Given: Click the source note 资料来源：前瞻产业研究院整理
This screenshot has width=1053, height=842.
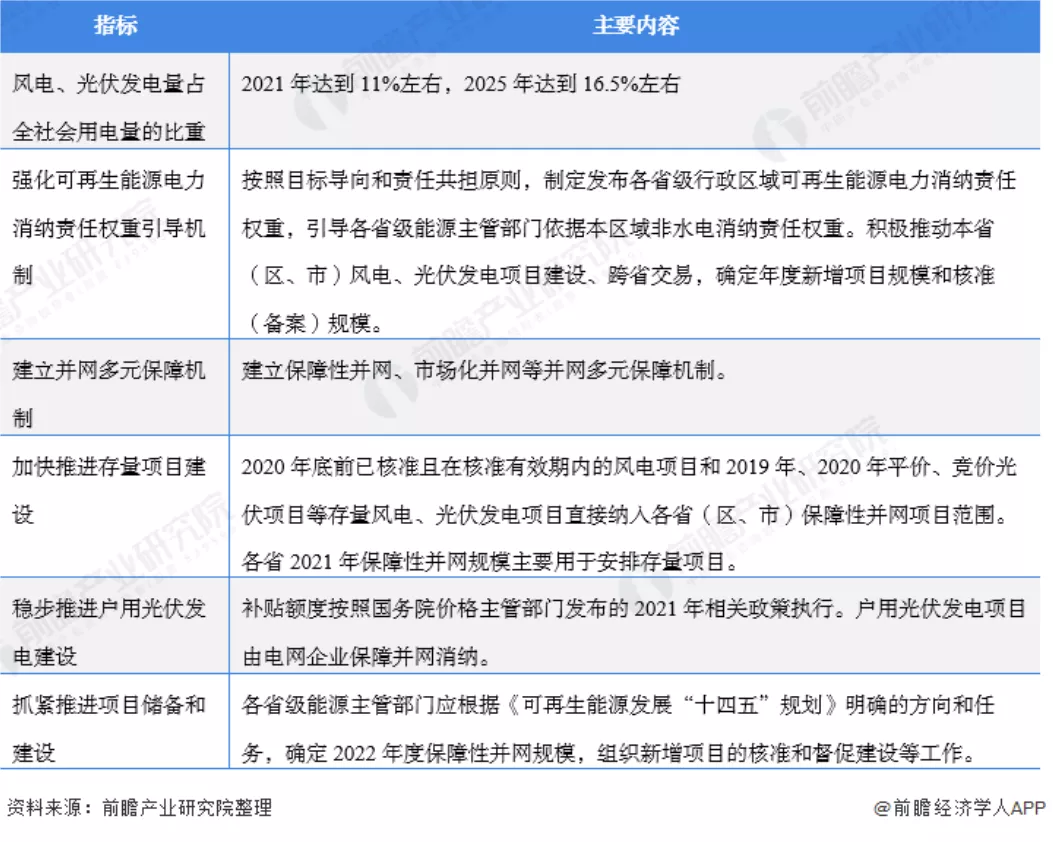Looking at the screenshot, I should click(140, 807).
